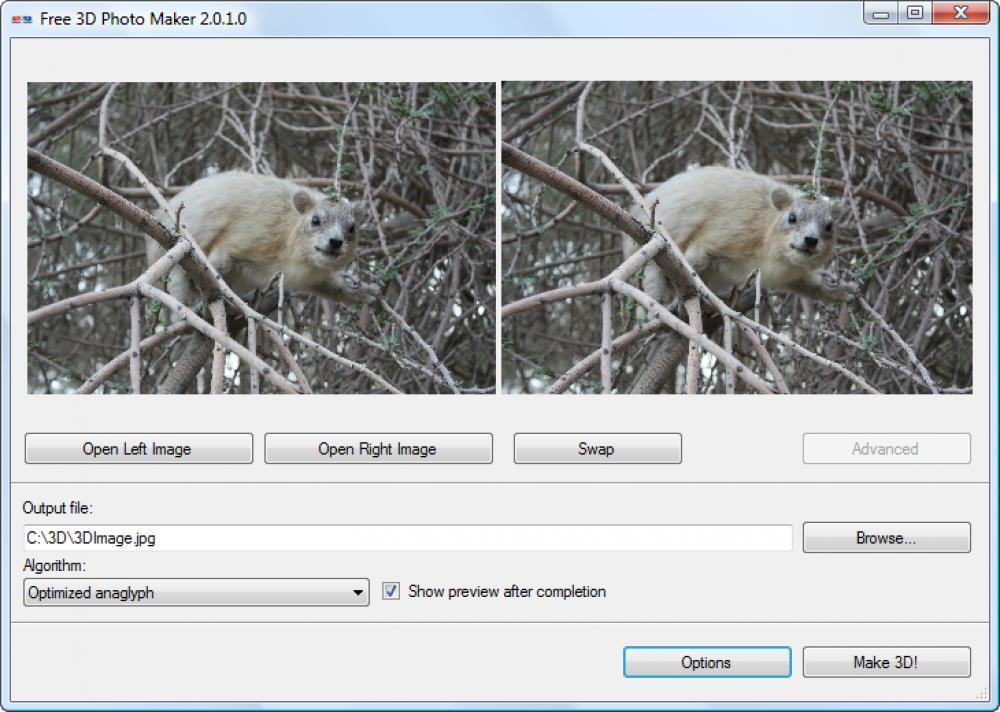This screenshot has height=712, width=1000.
Task: Click the Advanced button
Action: [x=885, y=448]
